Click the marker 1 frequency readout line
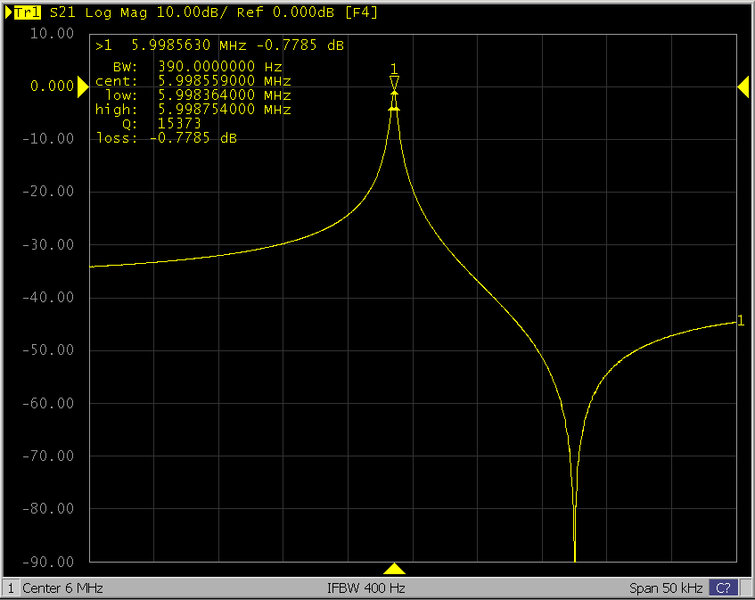Viewport: 755px width, 600px height. (220, 46)
